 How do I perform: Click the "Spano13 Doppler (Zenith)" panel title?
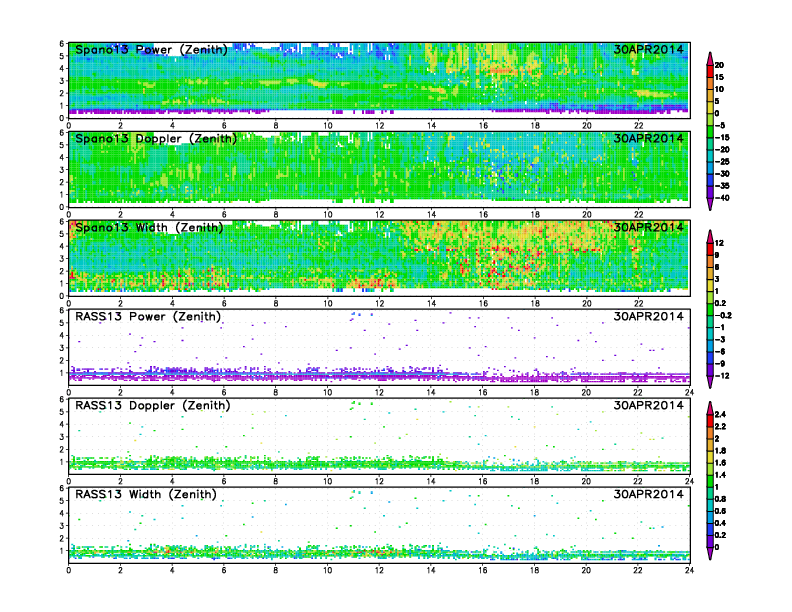point(156,139)
